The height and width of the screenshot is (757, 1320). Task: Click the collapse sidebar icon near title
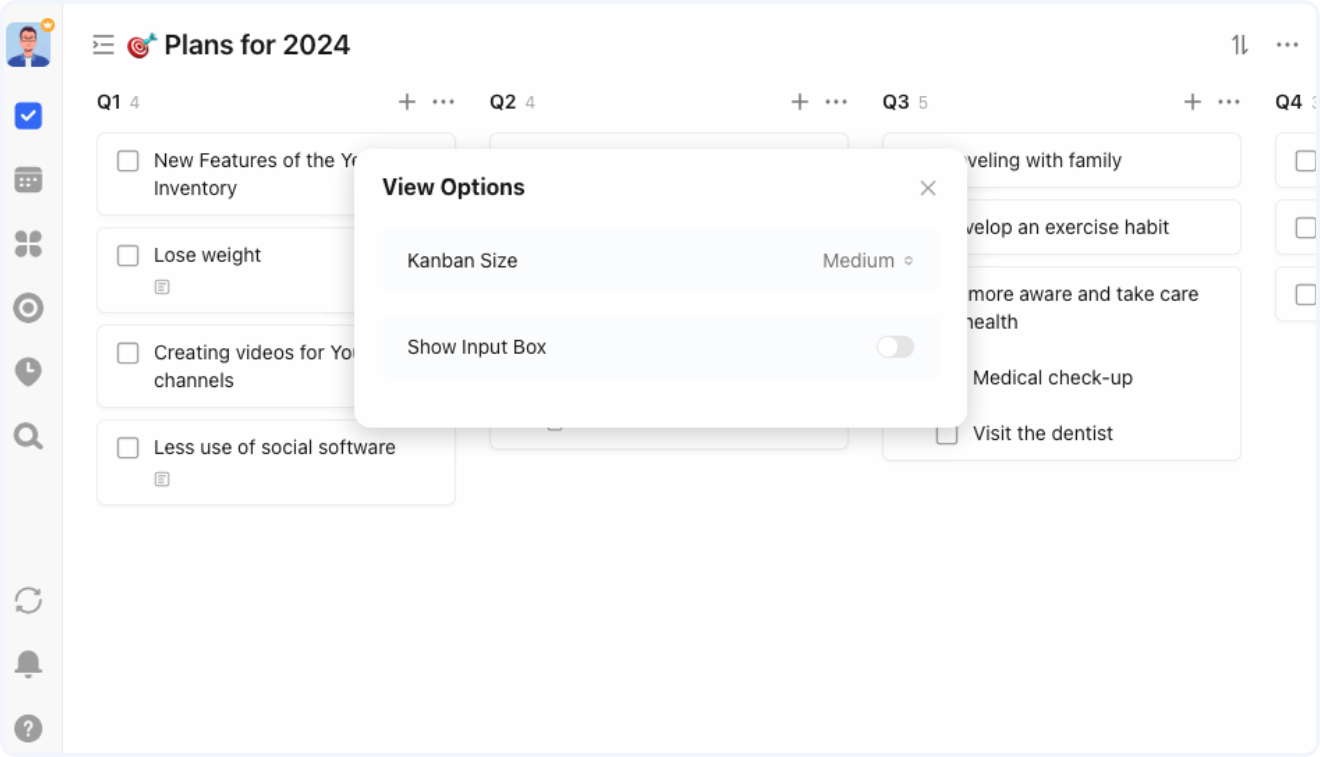click(102, 44)
